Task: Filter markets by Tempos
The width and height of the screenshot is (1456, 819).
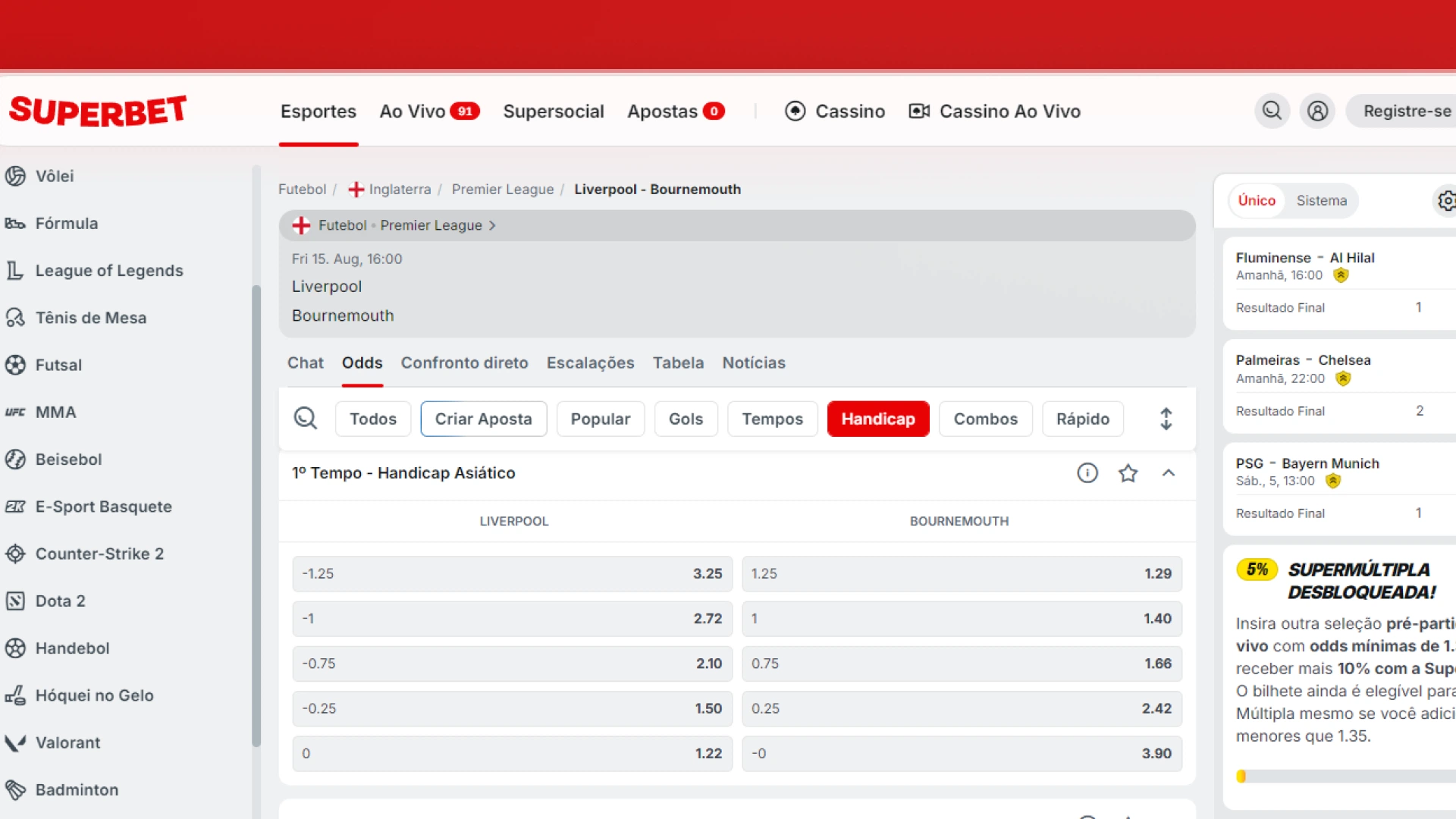Action: [772, 419]
